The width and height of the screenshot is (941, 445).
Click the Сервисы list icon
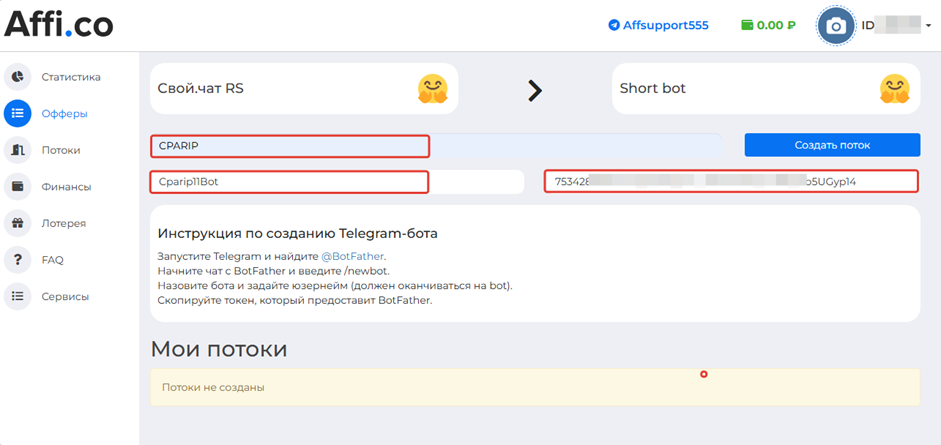(17, 296)
